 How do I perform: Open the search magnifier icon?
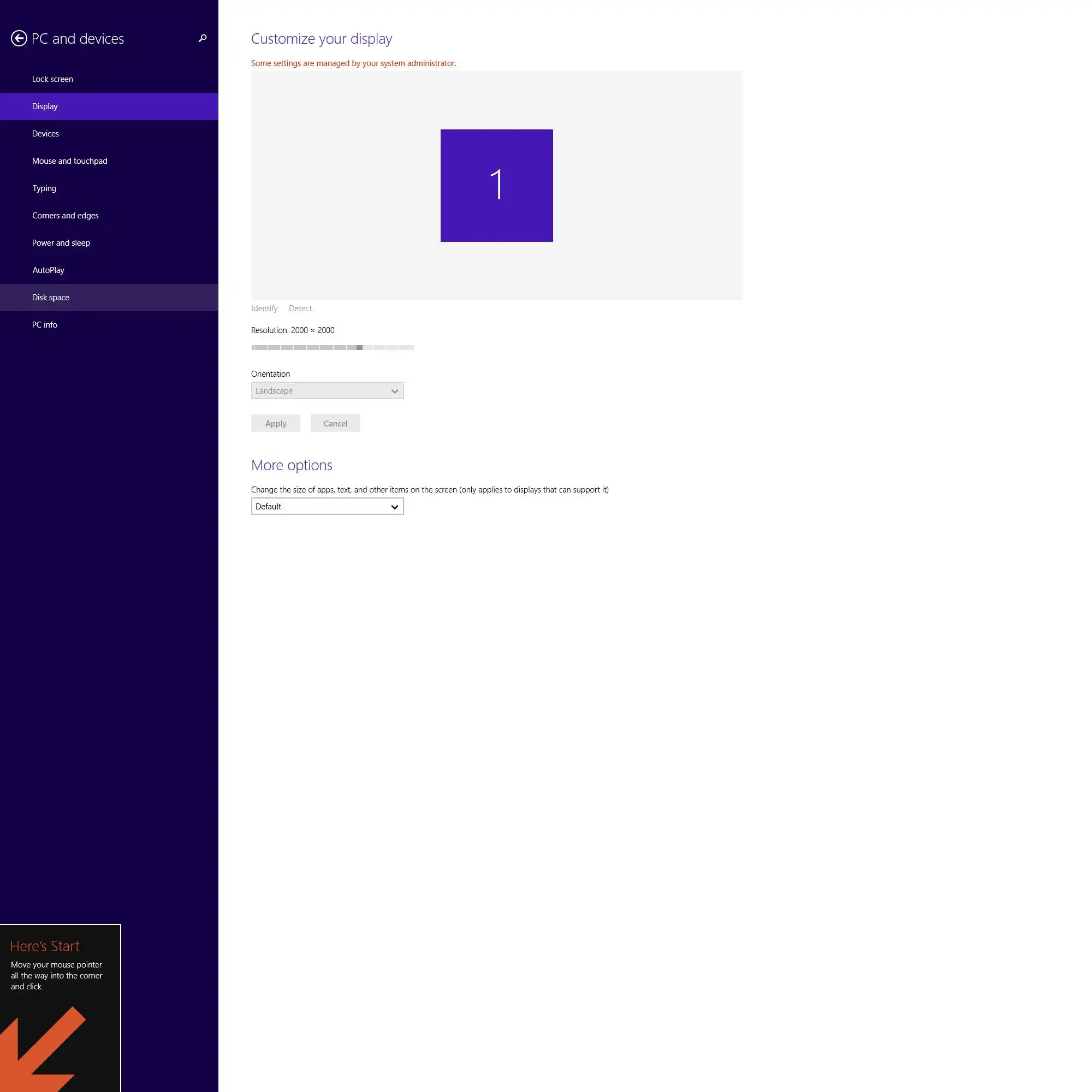(203, 38)
